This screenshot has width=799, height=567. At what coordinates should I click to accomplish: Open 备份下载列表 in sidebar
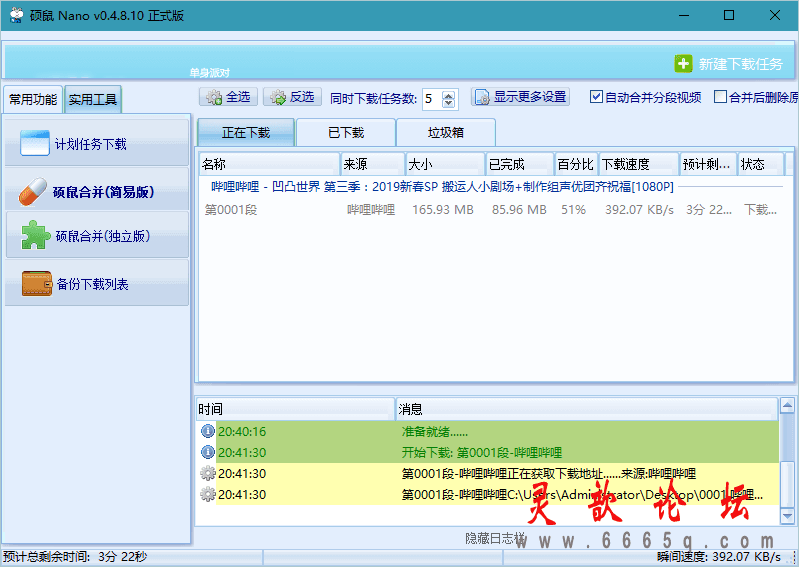[97, 283]
